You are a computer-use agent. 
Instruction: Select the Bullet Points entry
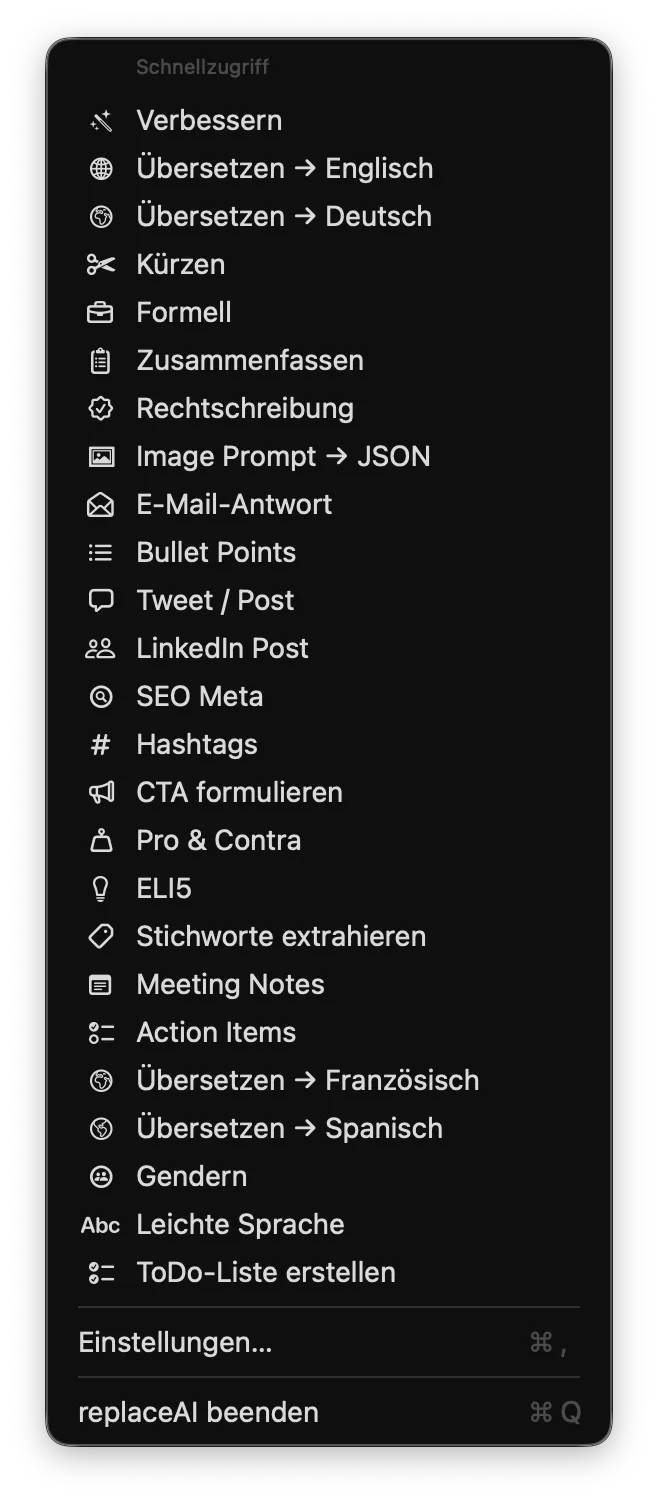pos(216,552)
